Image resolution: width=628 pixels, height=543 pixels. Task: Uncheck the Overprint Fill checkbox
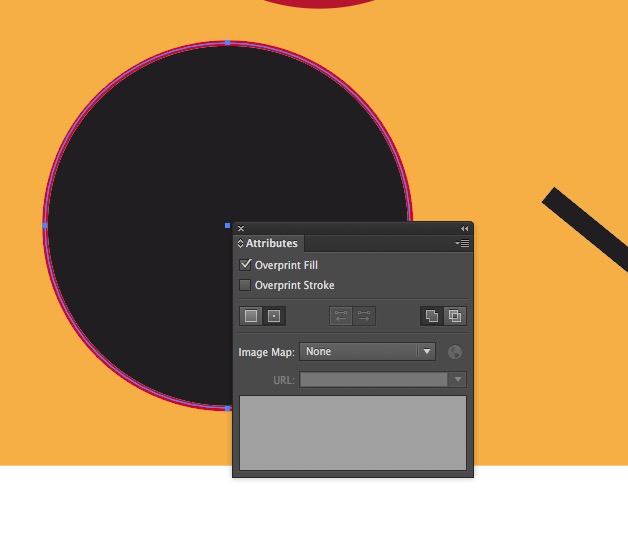click(245, 265)
